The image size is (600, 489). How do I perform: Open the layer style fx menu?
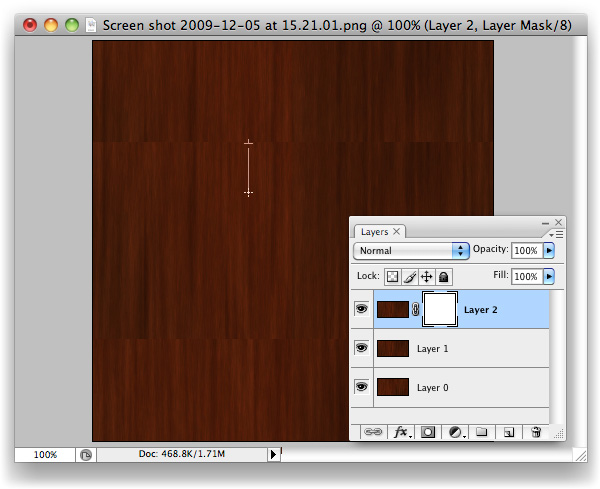pyautogui.click(x=401, y=432)
